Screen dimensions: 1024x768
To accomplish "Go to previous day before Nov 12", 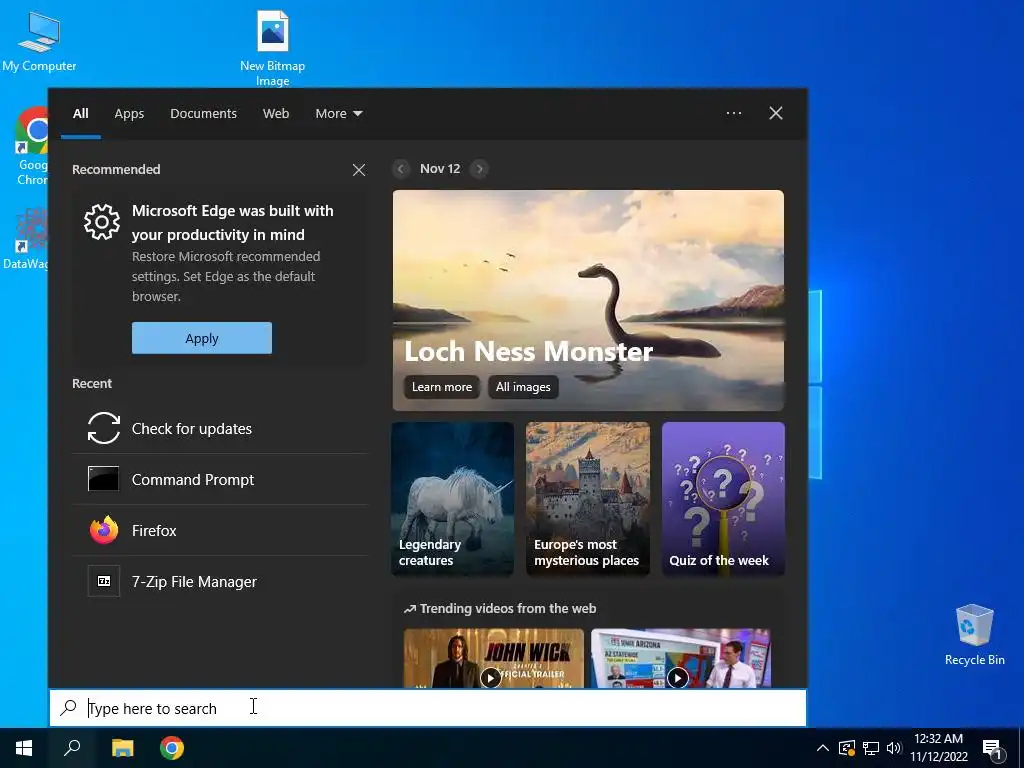I will (401, 169).
